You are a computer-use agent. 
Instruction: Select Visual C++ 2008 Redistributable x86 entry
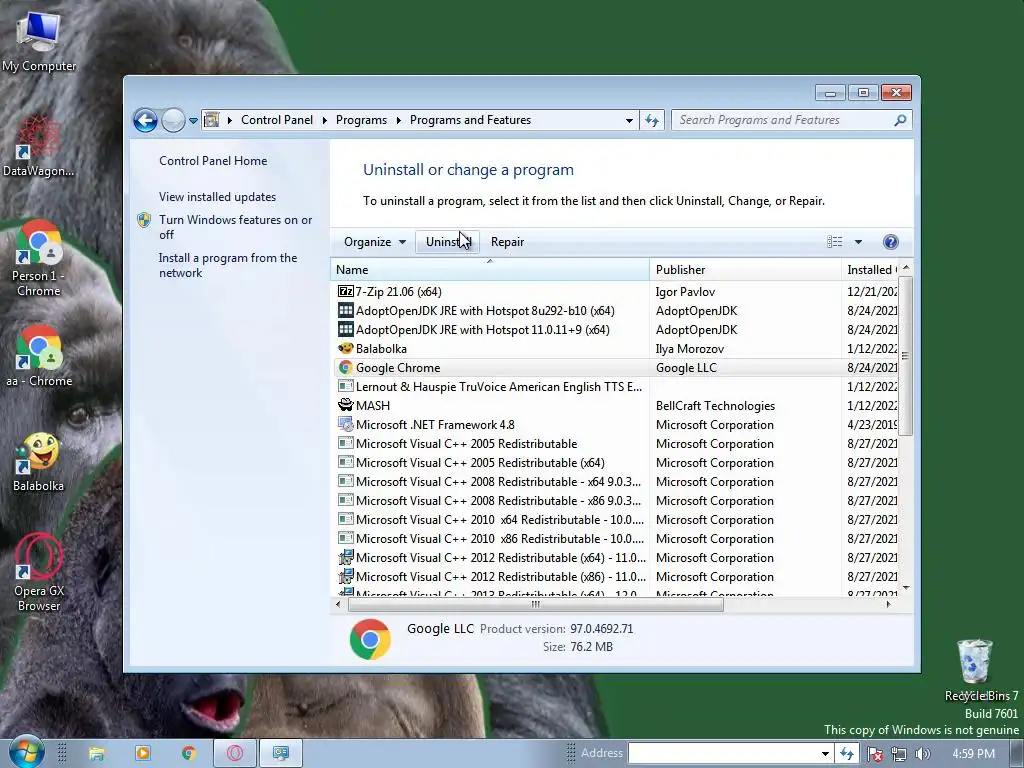coord(616,500)
